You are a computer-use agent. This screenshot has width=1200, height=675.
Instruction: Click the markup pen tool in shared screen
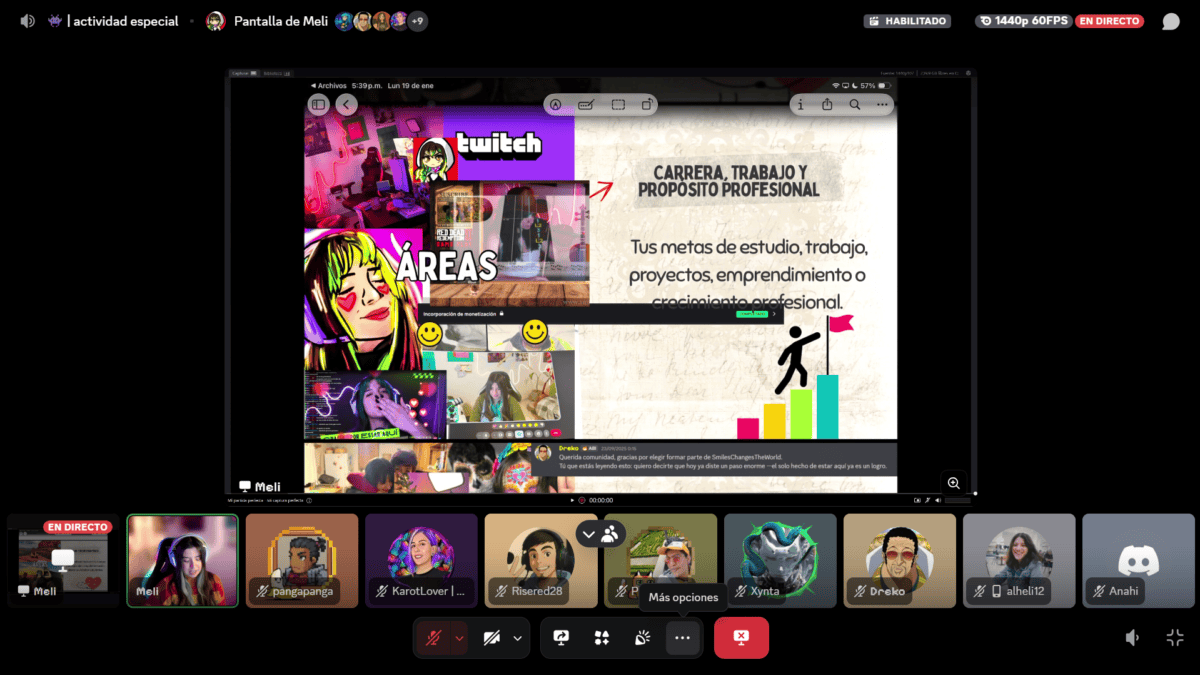click(x=555, y=104)
